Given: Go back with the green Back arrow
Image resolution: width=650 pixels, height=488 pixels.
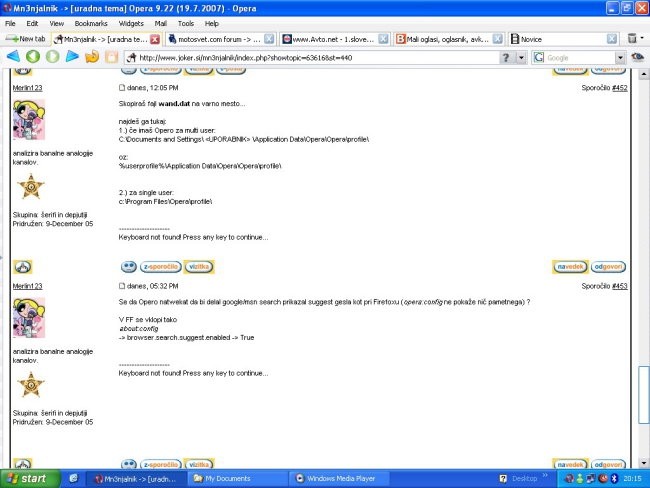Looking at the screenshot, I should click(x=33, y=57).
